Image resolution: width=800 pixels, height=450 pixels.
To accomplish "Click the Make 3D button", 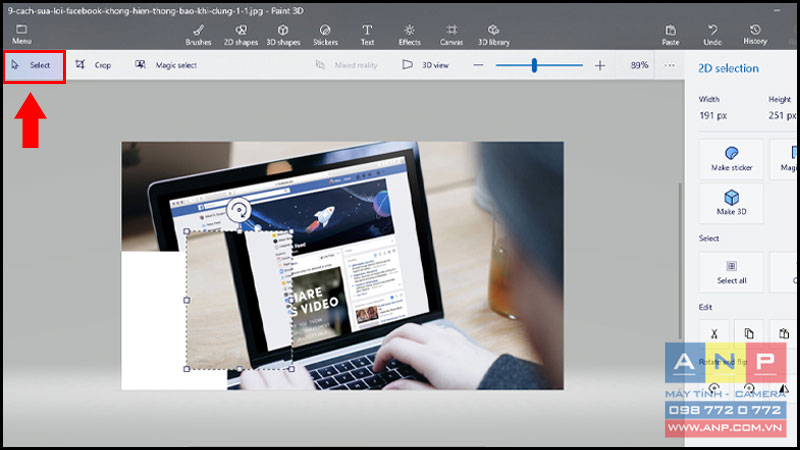I will tap(731, 203).
